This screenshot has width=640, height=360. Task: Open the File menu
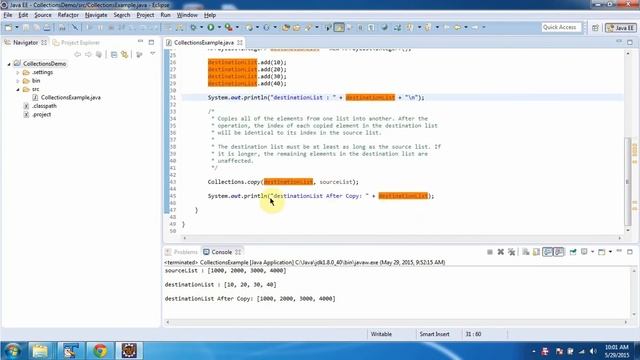pyautogui.click(x=8, y=15)
